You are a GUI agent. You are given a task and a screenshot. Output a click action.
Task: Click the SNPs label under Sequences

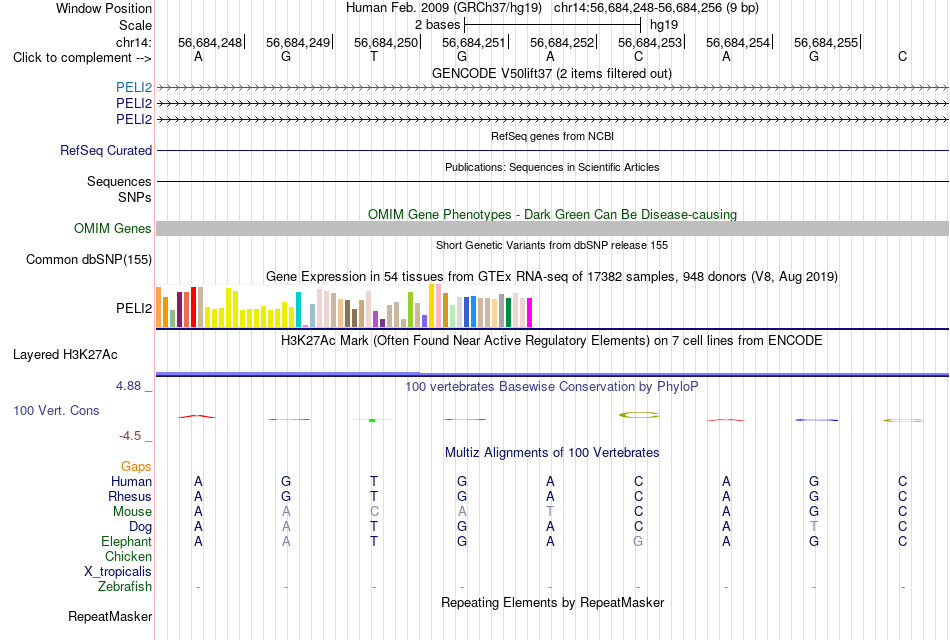pos(135,197)
